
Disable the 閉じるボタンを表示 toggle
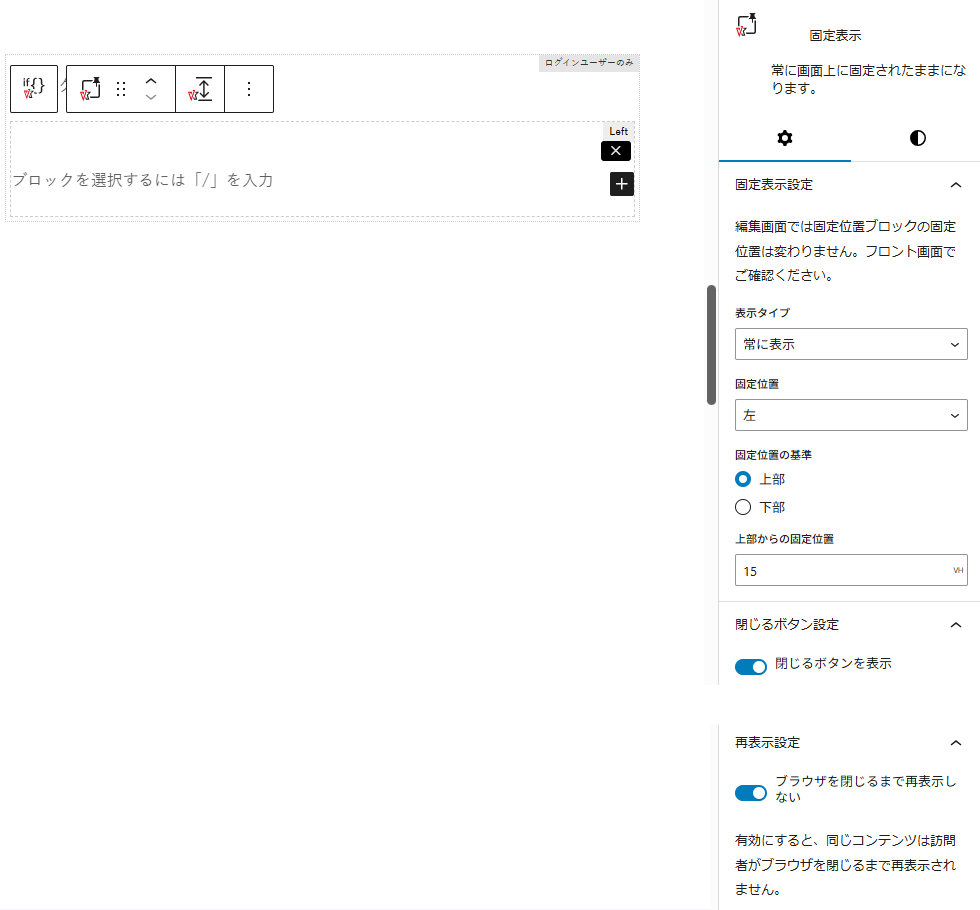[751, 666]
